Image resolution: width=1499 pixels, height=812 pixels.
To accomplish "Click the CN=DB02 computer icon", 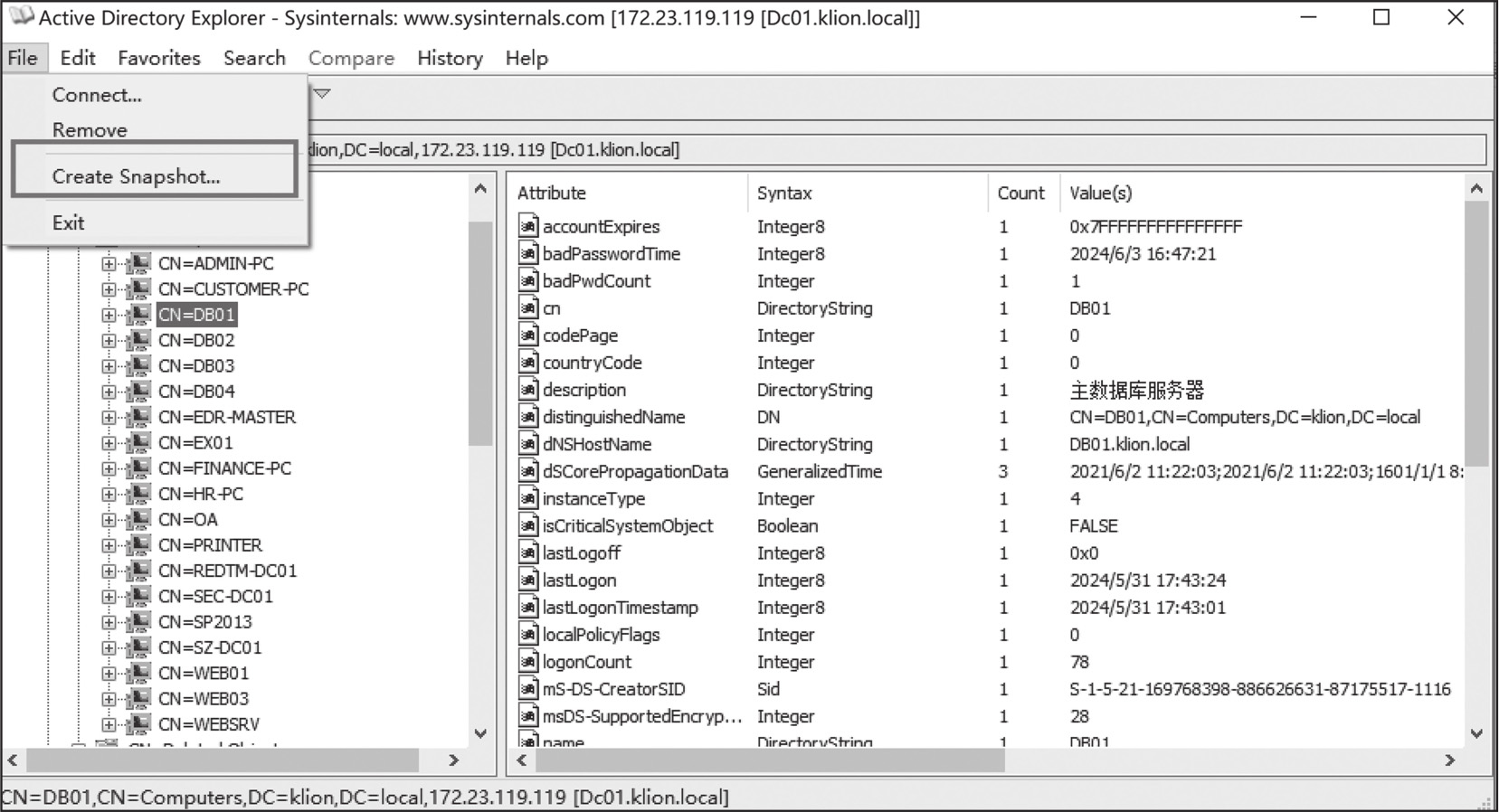I will pyautogui.click(x=138, y=341).
